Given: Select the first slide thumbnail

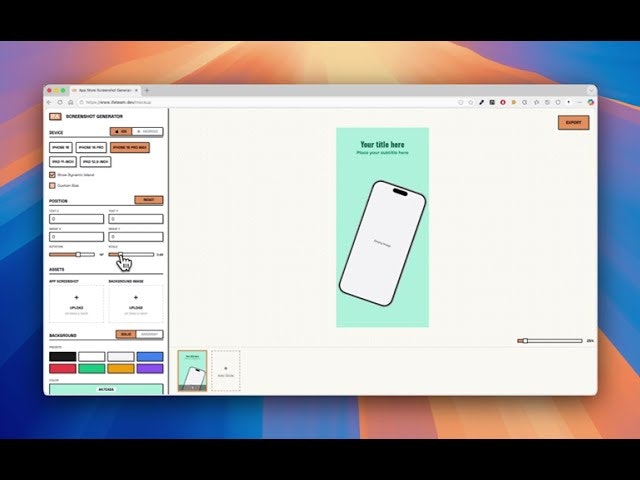Looking at the screenshot, I should (x=192, y=371).
